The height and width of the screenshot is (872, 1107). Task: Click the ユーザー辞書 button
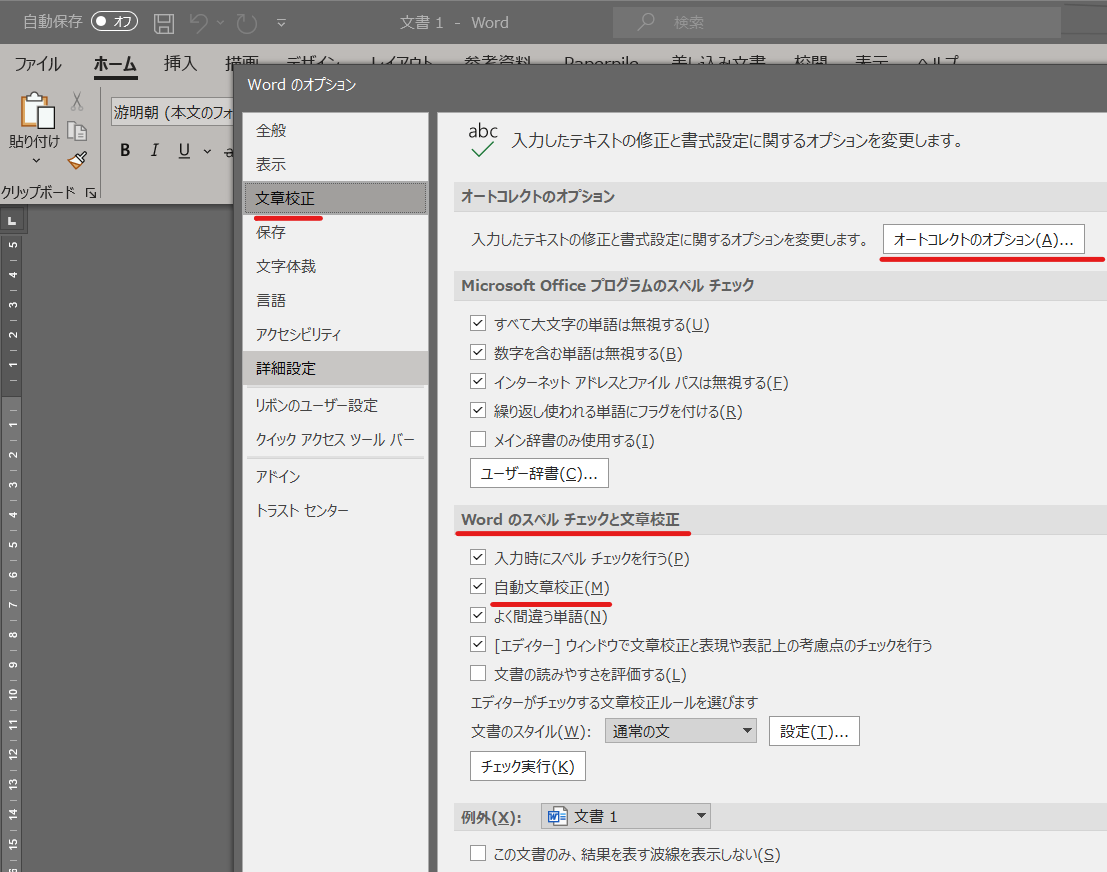click(x=539, y=473)
